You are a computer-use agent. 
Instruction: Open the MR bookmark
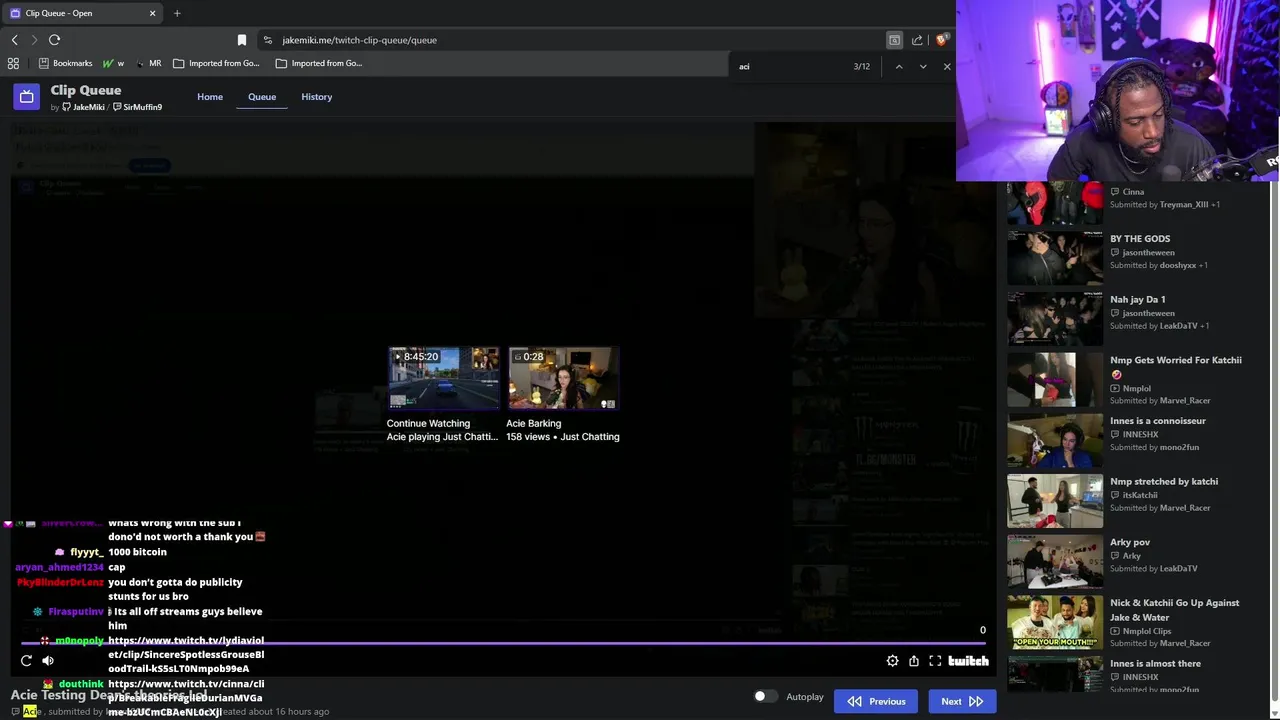(x=148, y=63)
